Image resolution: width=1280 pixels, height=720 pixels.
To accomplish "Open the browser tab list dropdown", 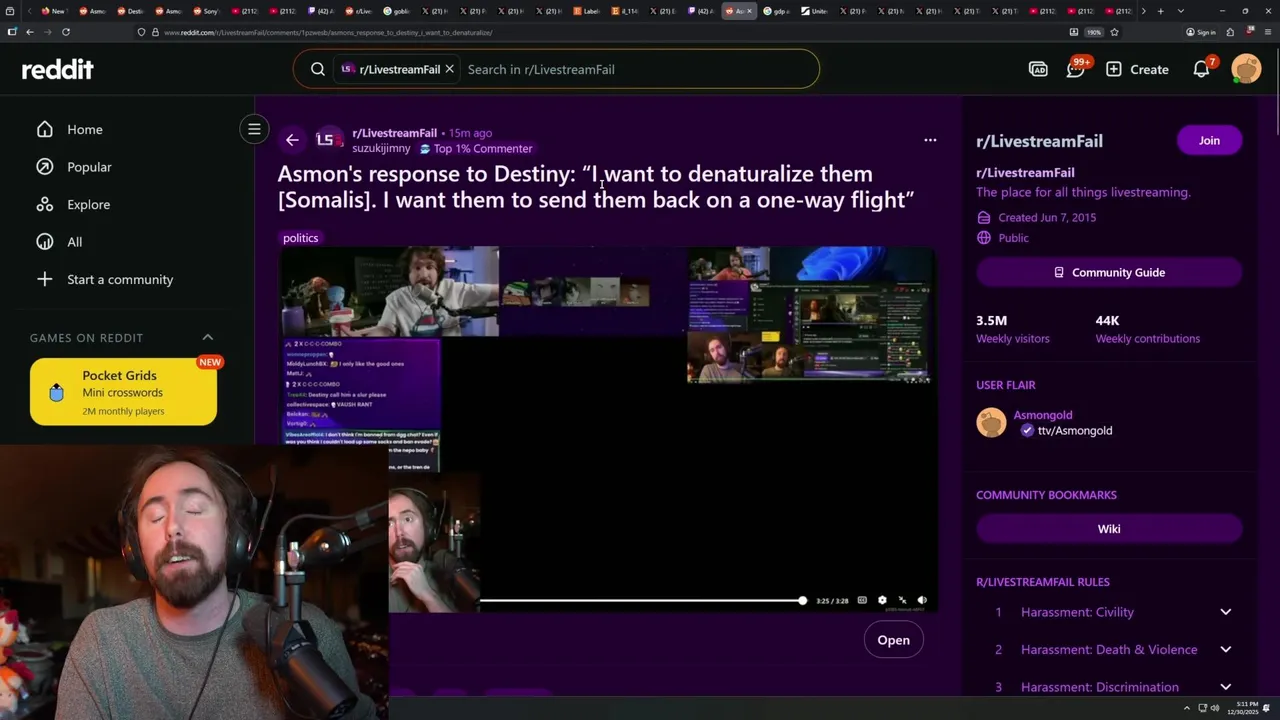I will 1181,11.
